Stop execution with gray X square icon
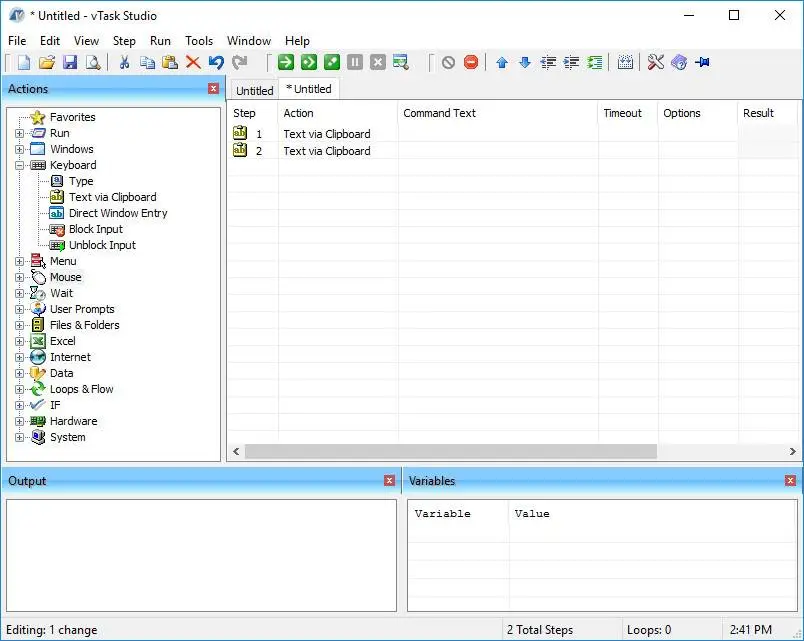 [378, 63]
